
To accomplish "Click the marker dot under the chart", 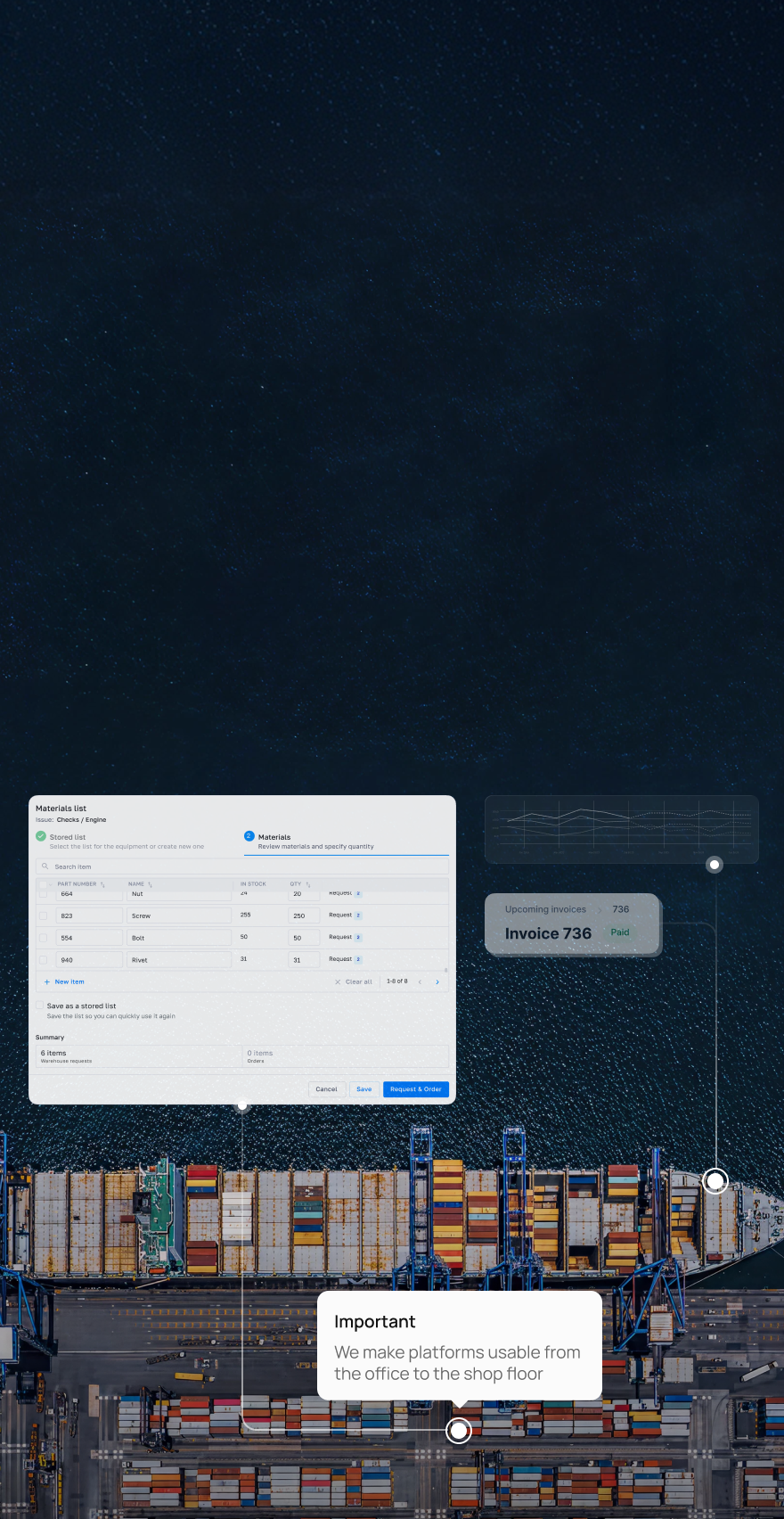I will click(x=715, y=865).
